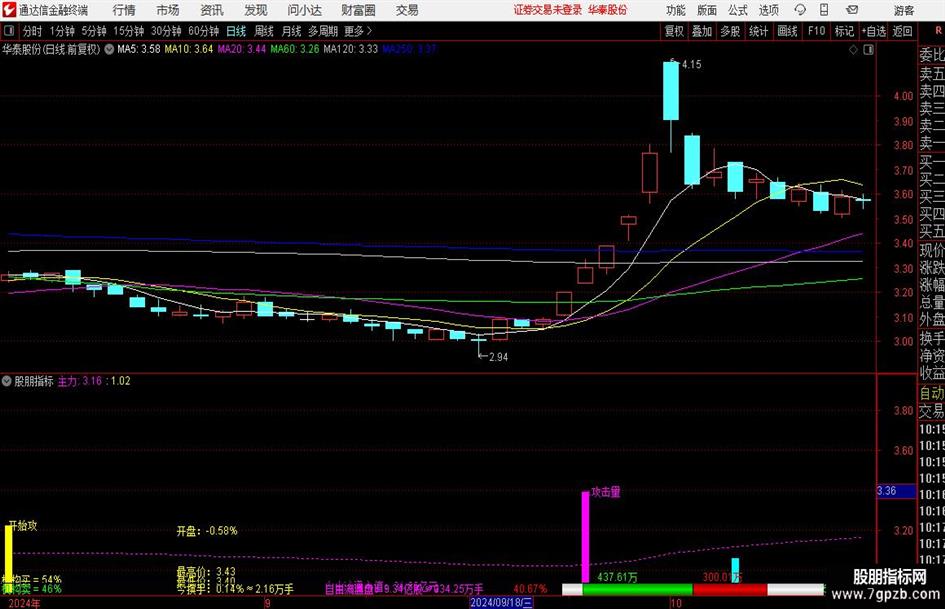Click the 主力: 3.16 indicator value
Image resolution: width=945 pixels, height=609 pixels.
pos(80,381)
